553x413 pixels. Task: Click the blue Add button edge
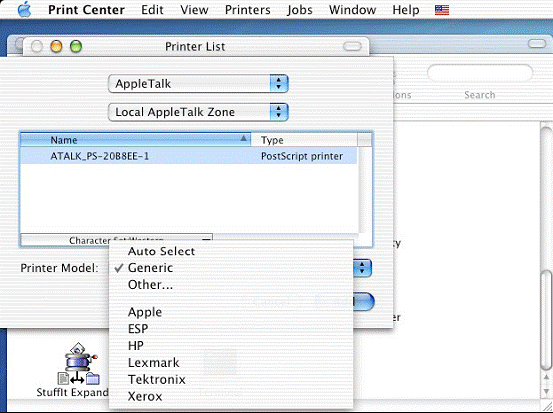tap(363, 302)
